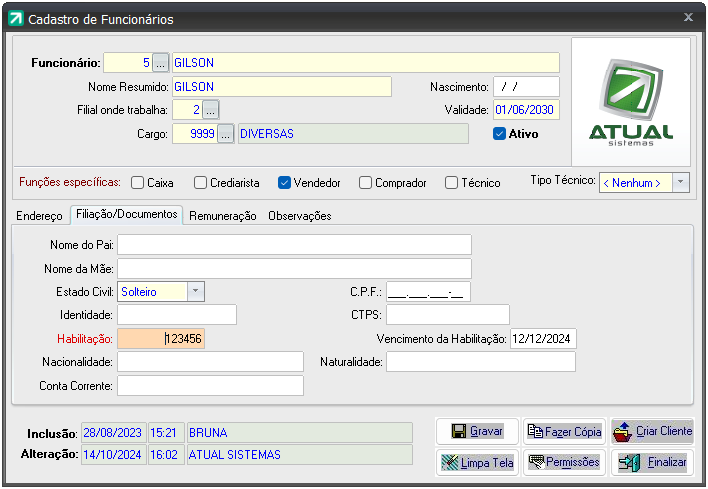The image size is (708, 489).
Task: Click Alteração date 14/10/2024
Action: (x=114, y=454)
